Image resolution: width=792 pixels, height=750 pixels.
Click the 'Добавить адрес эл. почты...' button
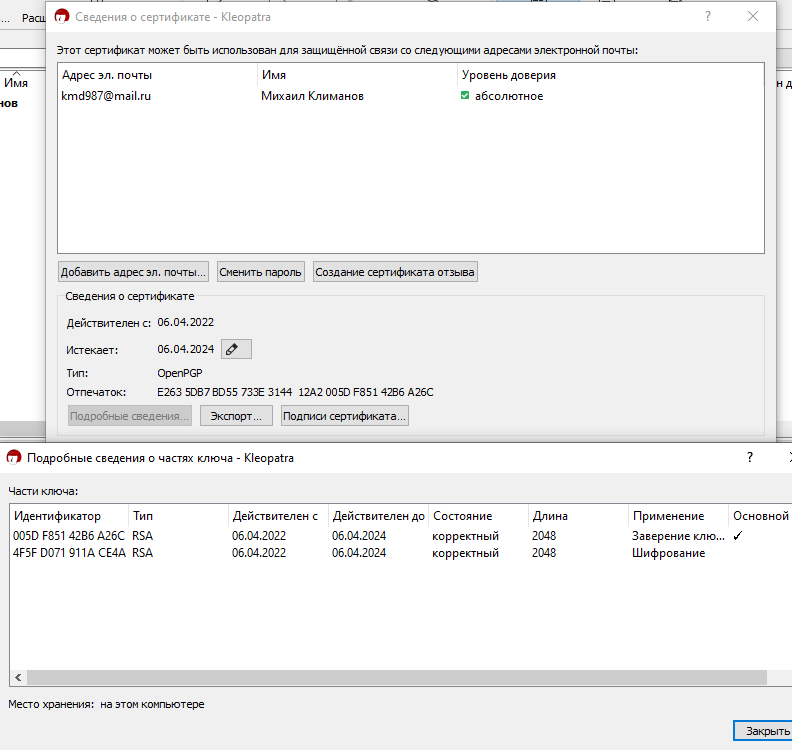coord(133,272)
